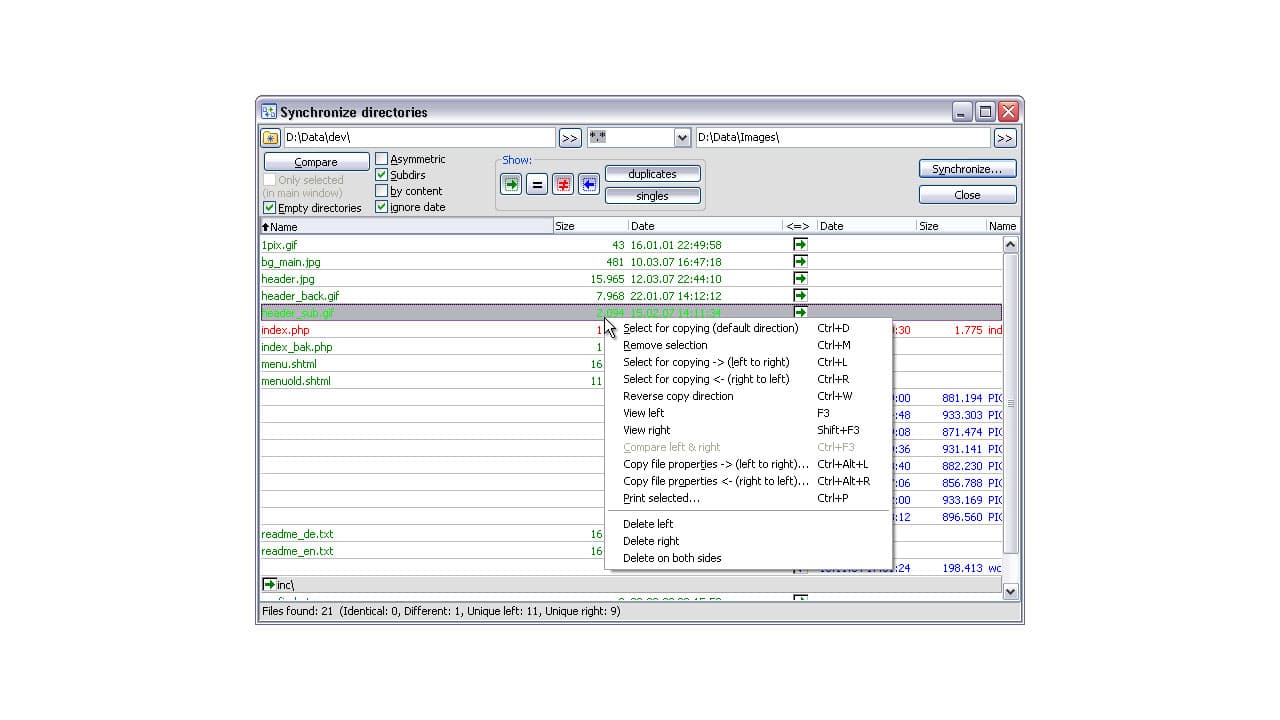Click the Synchronize button
The height and width of the screenshot is (720, 1280).
(x=966, y=168)
